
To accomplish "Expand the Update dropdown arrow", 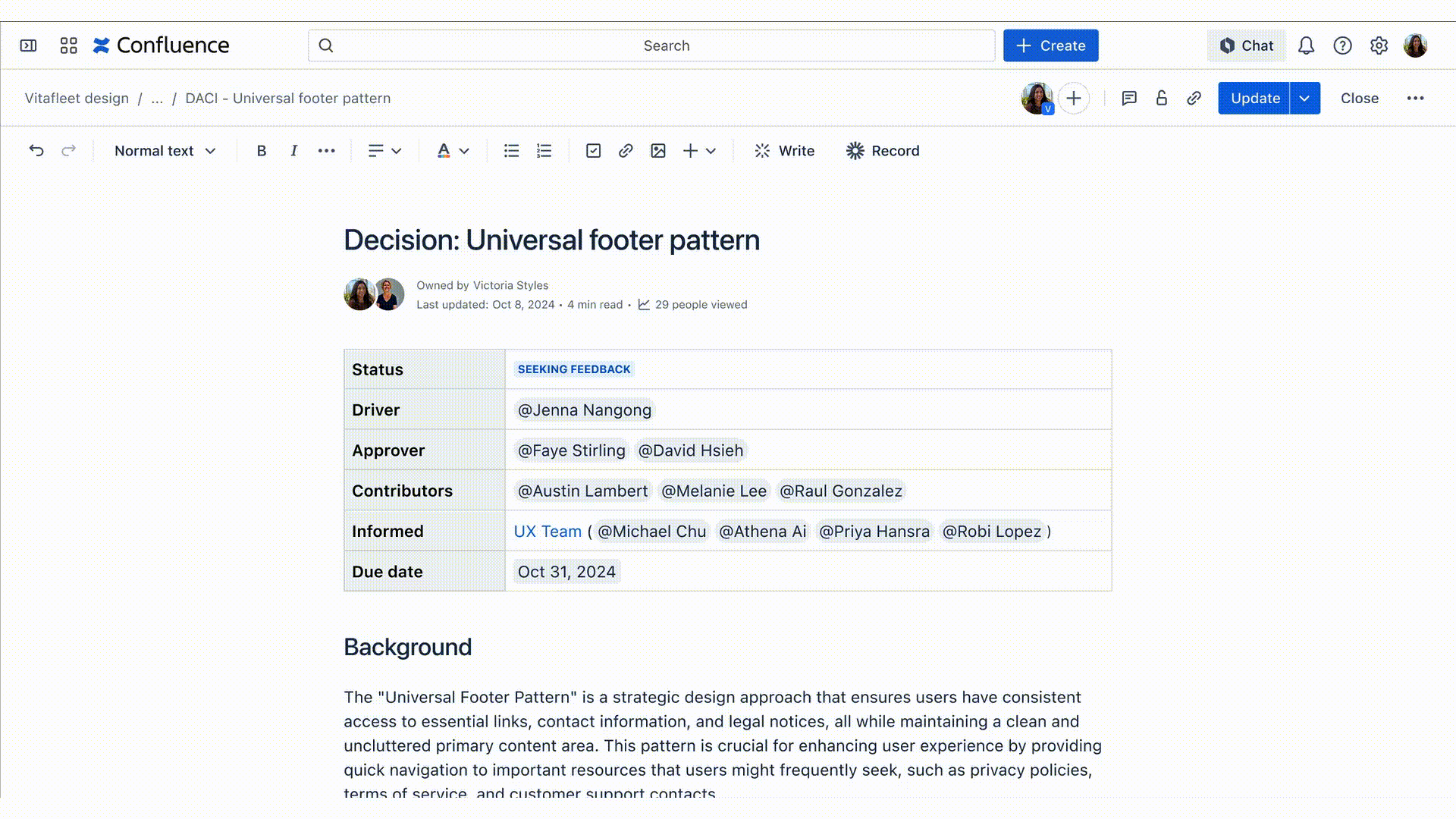I will tap(1304, 98).
